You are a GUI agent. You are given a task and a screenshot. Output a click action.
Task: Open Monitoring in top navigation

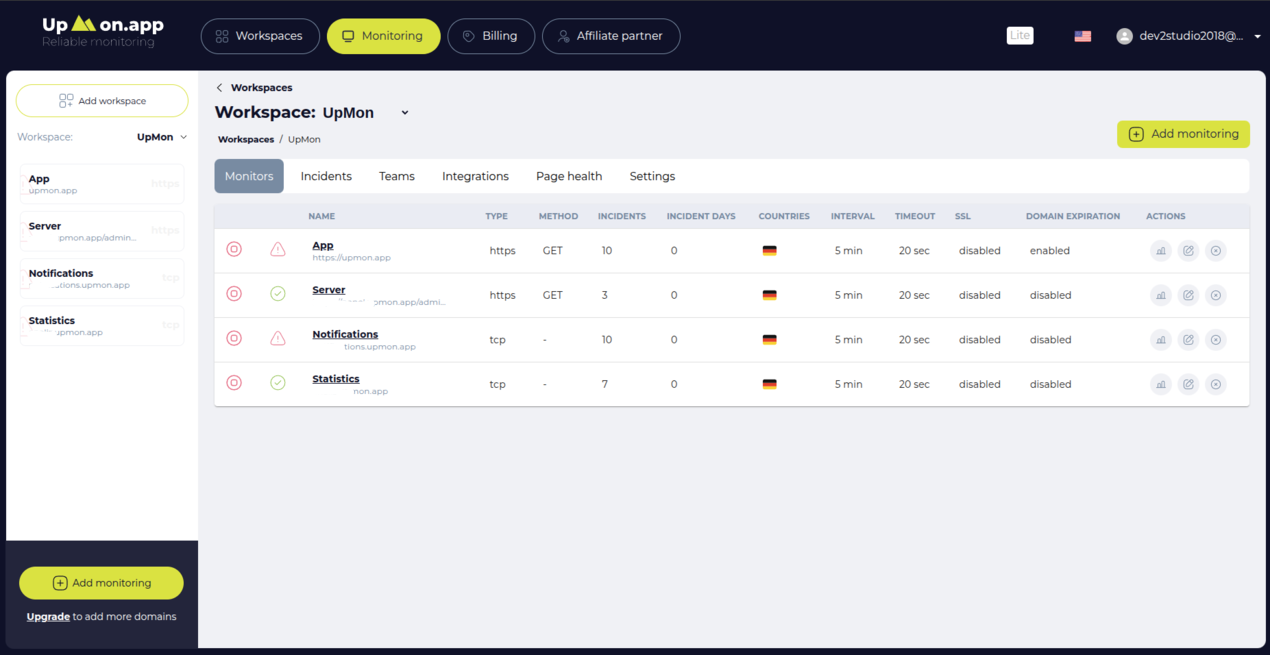click(x=384, y=36)
